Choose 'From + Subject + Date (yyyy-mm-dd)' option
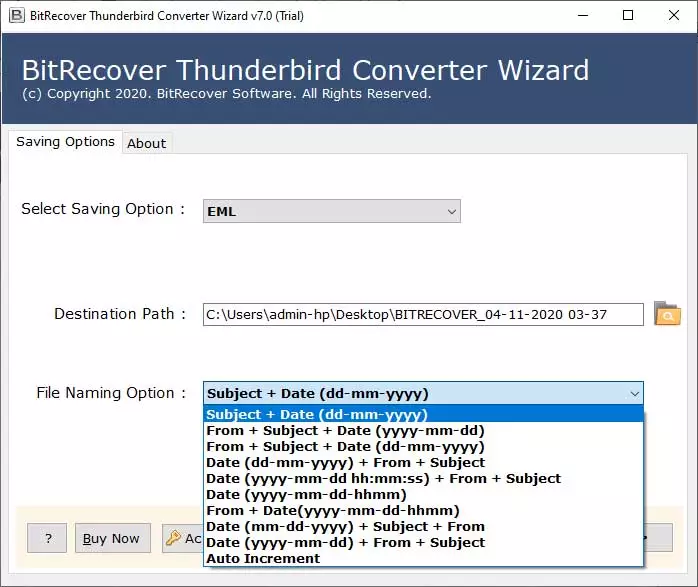Image resolution: width=698 pixels, height=587 pixels. [345, 431]
